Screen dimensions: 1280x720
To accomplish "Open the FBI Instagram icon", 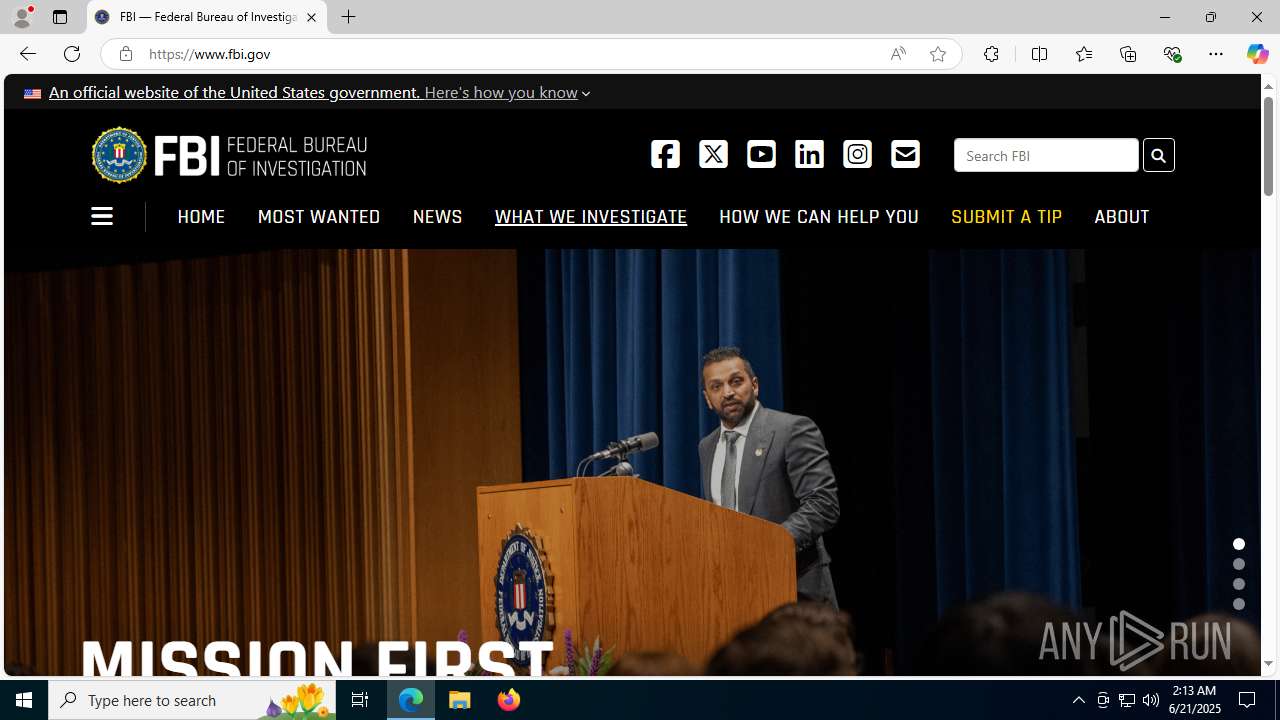I will click(x=857, y=154).
